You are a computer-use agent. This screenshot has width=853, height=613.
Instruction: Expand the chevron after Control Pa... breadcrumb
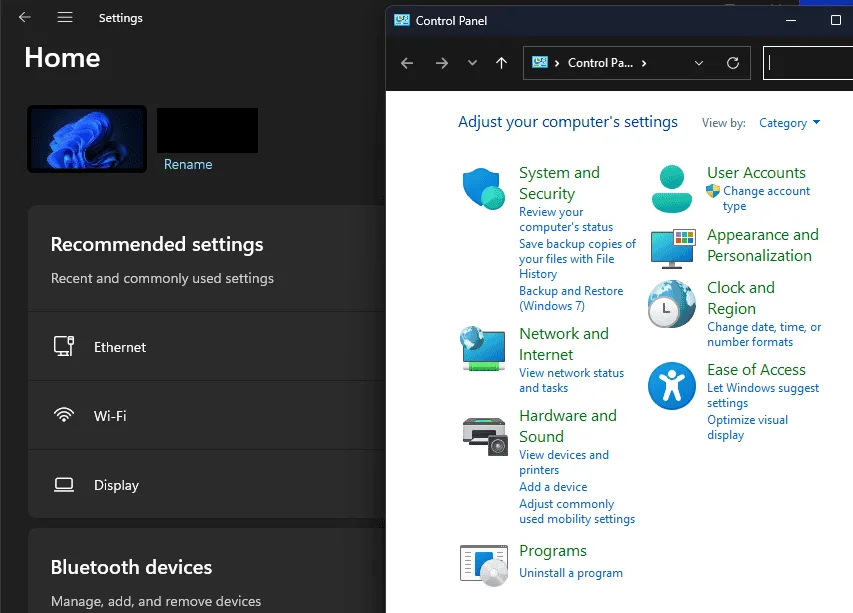tap(644, 63)
